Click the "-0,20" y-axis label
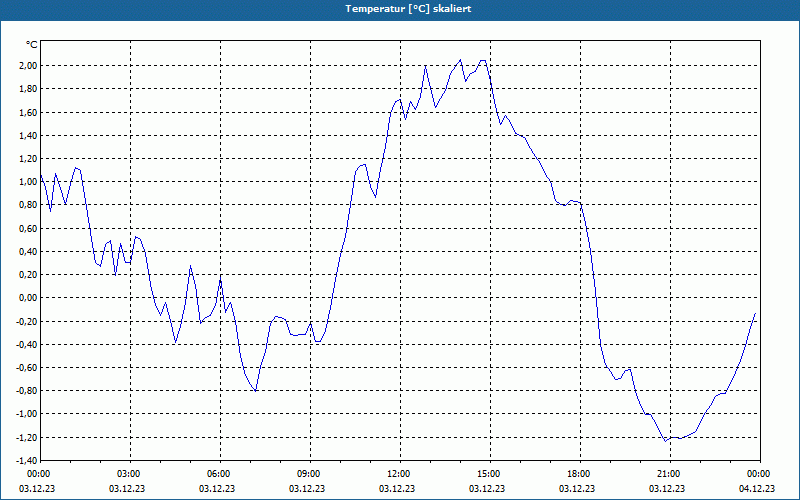 (27, 321)
